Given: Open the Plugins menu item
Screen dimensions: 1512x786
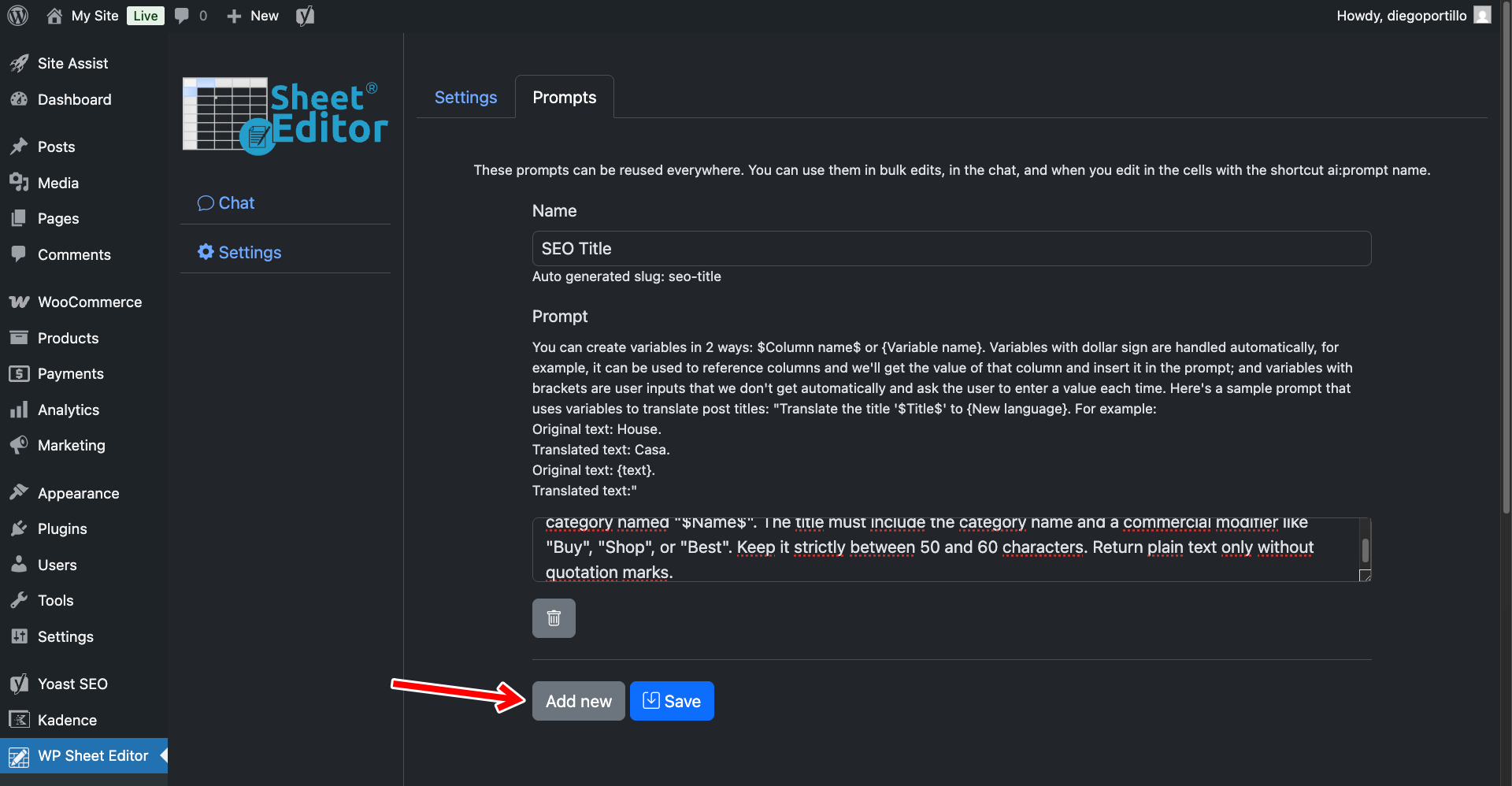Looking at the screenshot, I should [x=62, y=528].
